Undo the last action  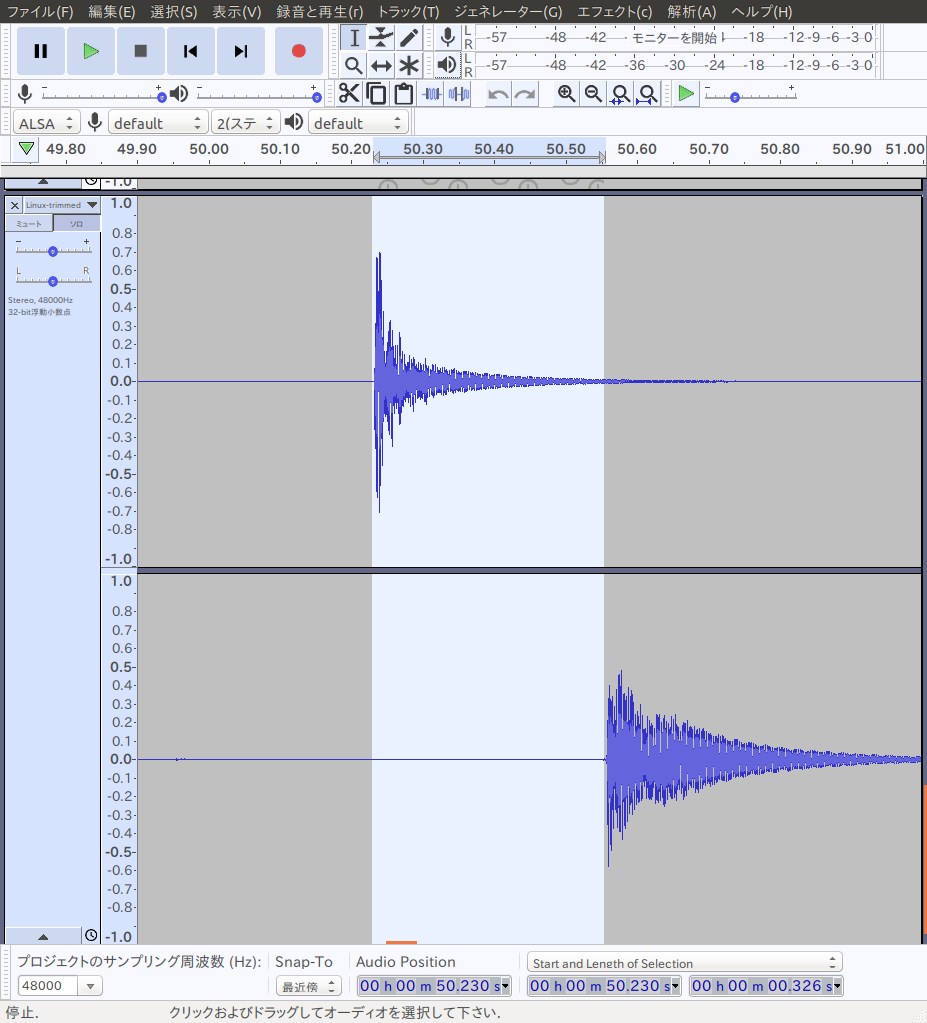click(x=498, y=95)
